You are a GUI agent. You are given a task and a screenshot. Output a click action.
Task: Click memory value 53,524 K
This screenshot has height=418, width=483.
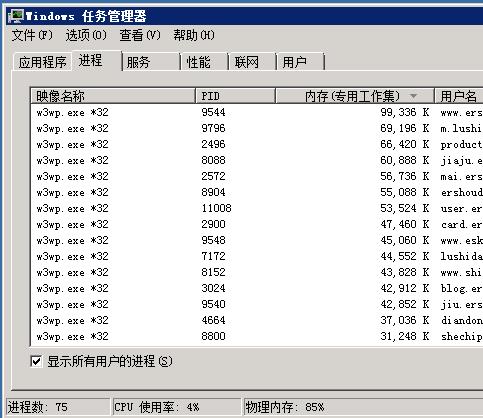405,208
